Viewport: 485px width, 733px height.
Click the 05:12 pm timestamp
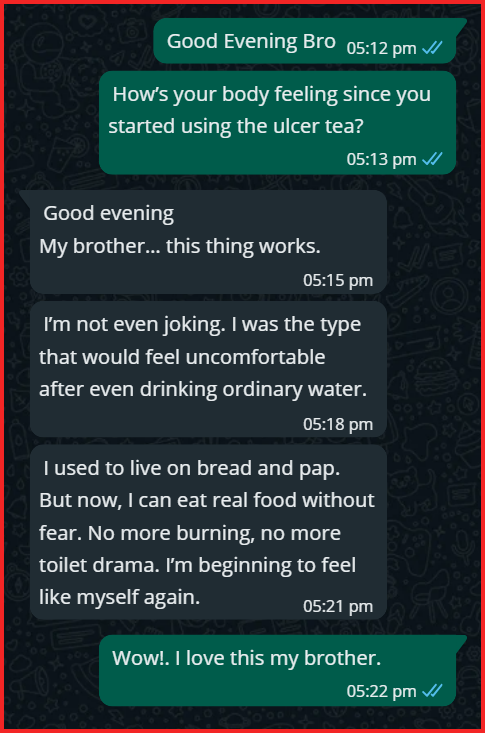point(382,48)
